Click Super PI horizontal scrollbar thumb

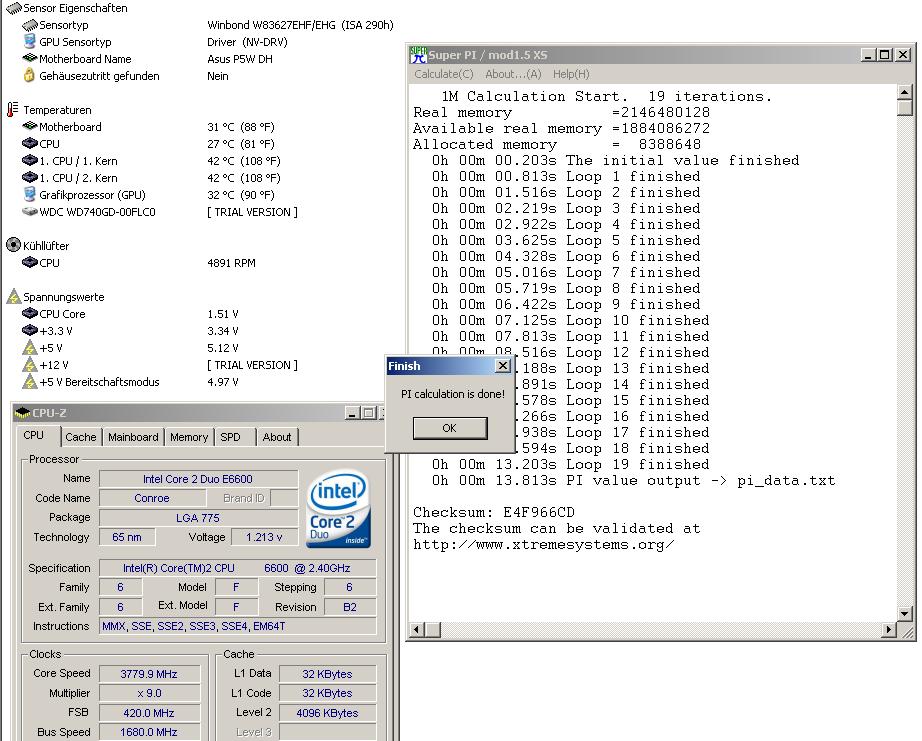click(x=433, y=630)
